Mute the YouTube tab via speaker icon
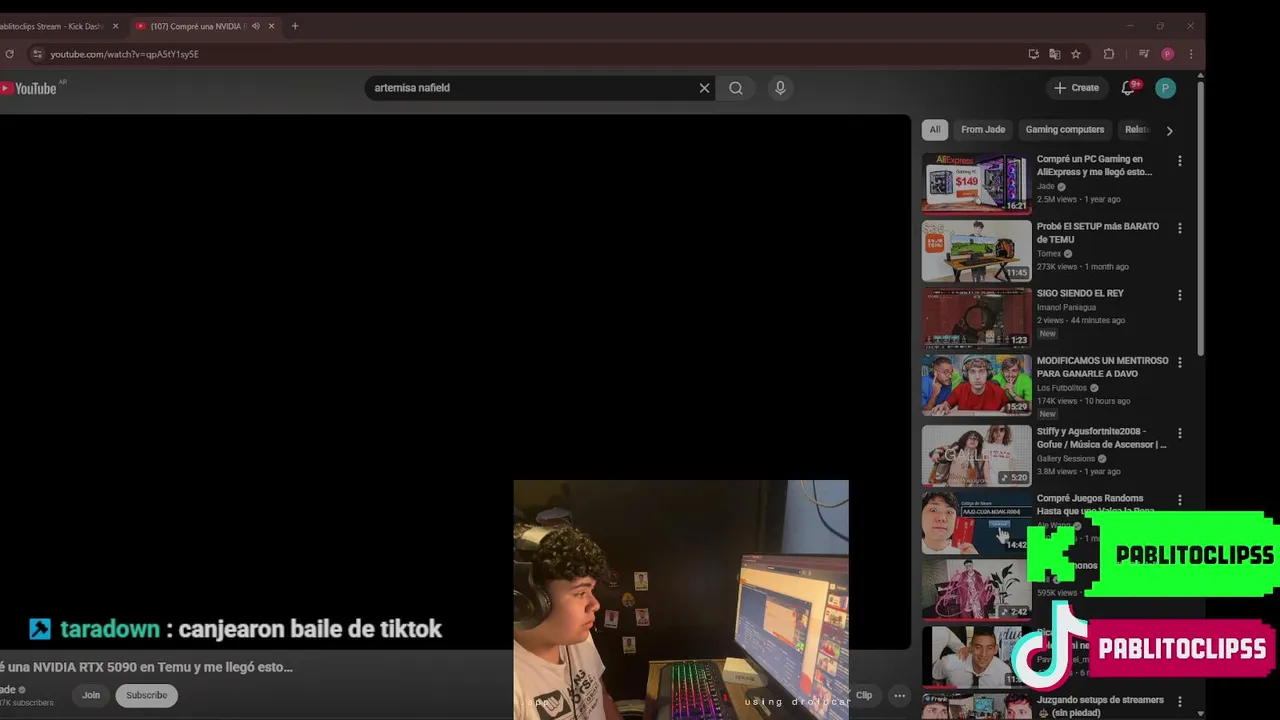 256,26
